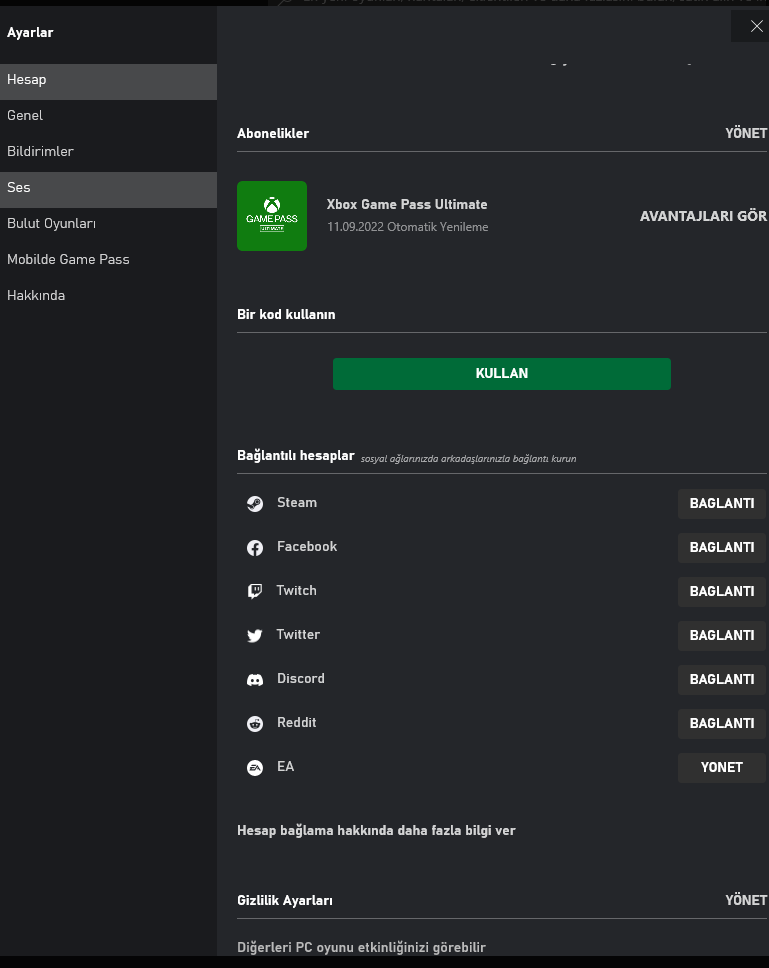Click BAGLANTI button next to Steam

tap(721, 504)
